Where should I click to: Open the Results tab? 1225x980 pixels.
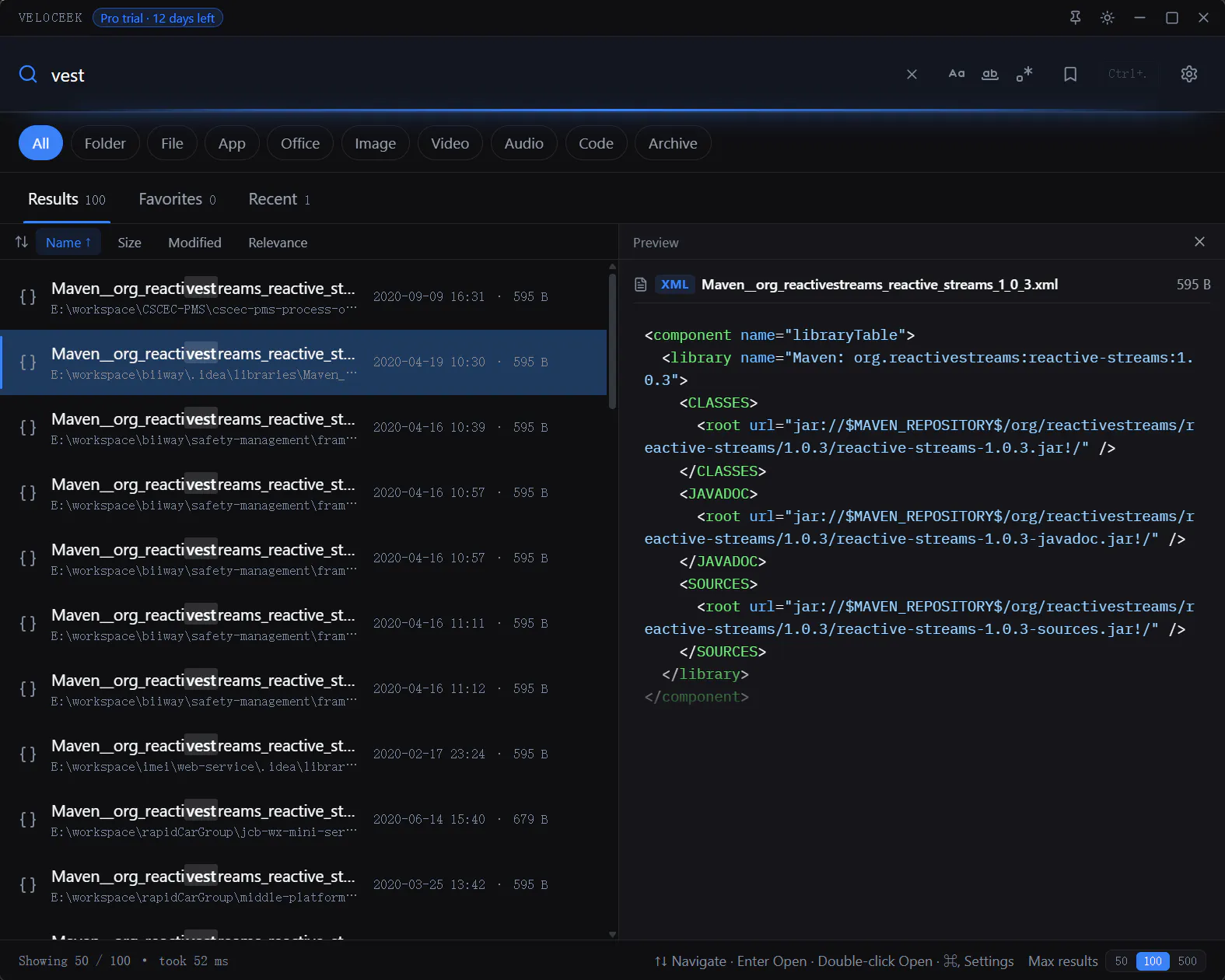pos(67,199)
